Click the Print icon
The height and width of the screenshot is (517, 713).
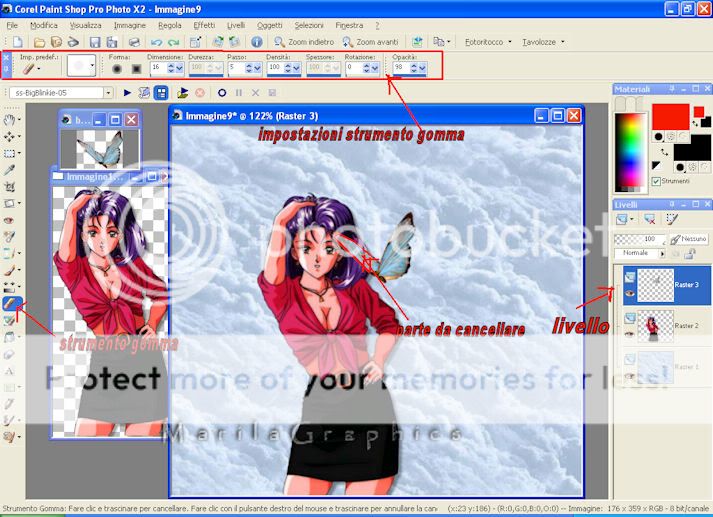pyautogui.click(x=134, y=42)
